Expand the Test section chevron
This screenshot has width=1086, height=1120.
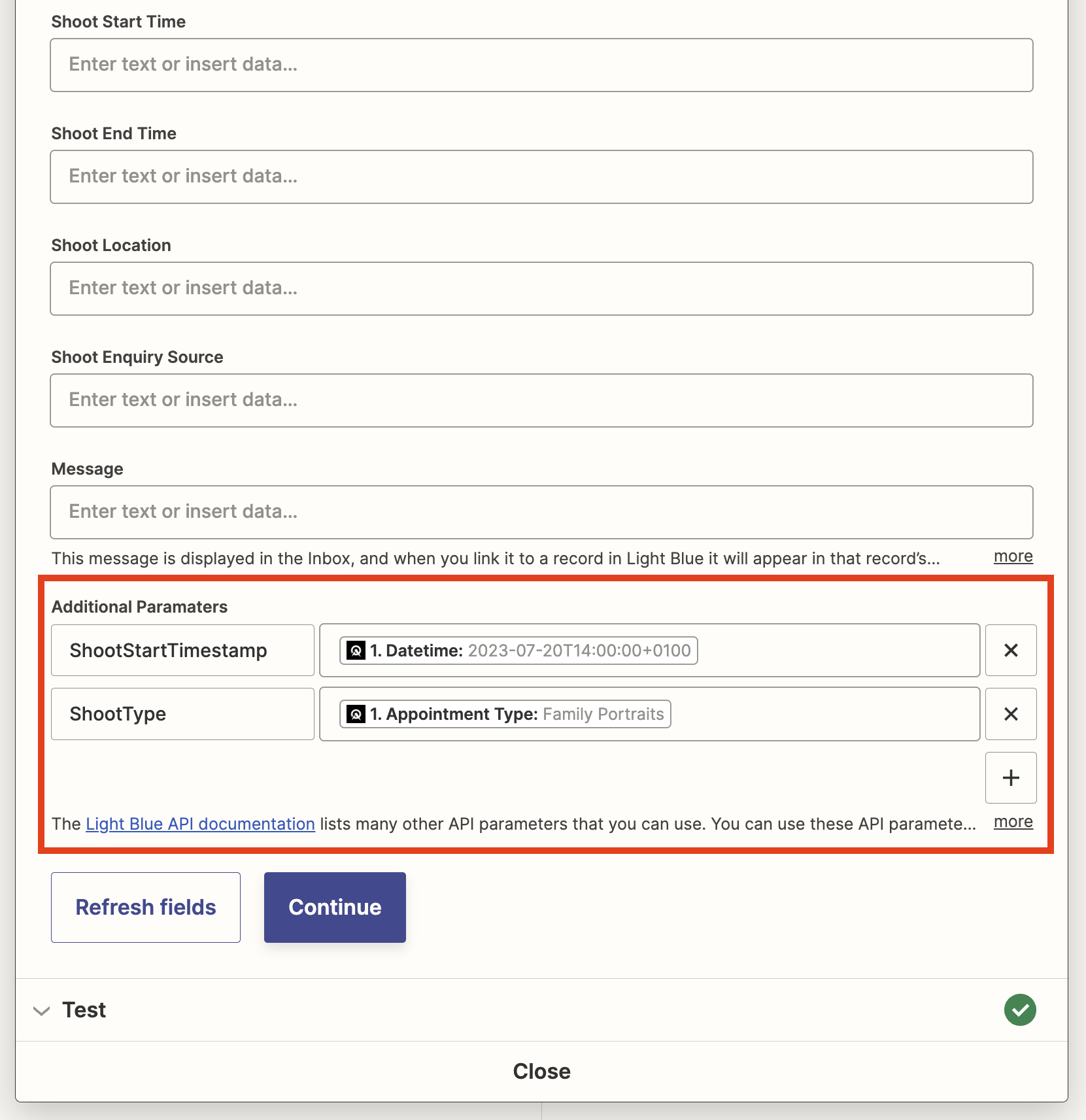tap(42, 1011)
